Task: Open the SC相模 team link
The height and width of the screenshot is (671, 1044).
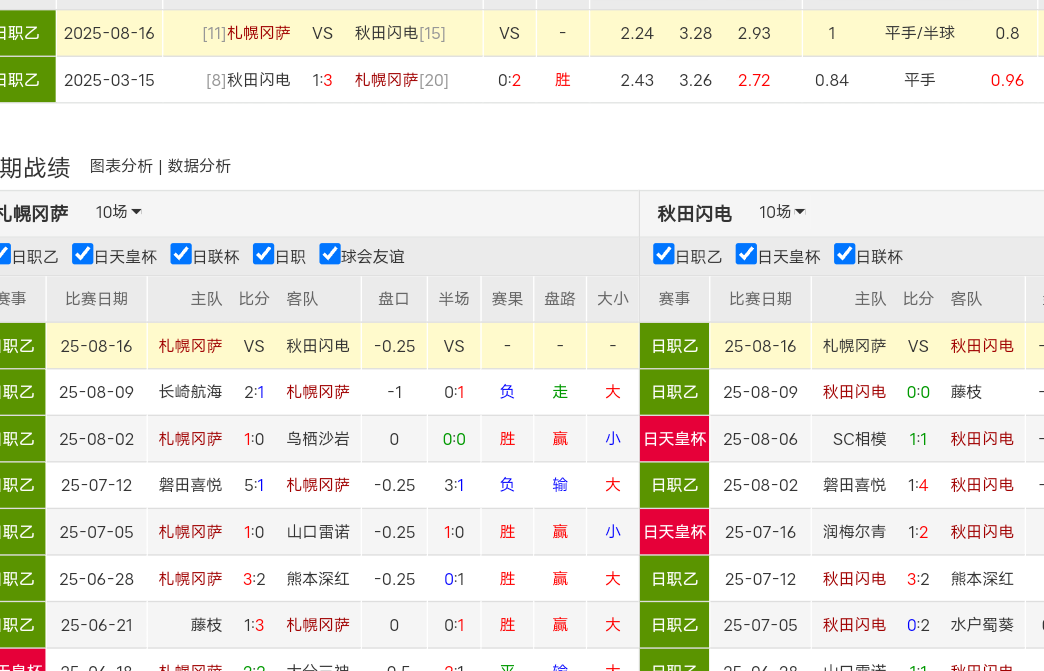Action: tap(860, 439)
